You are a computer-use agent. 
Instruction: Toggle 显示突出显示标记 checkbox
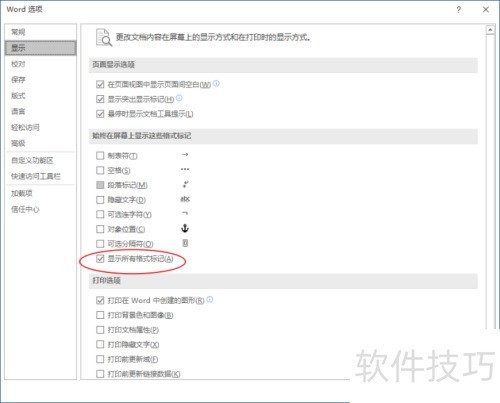tap(100, 99)
